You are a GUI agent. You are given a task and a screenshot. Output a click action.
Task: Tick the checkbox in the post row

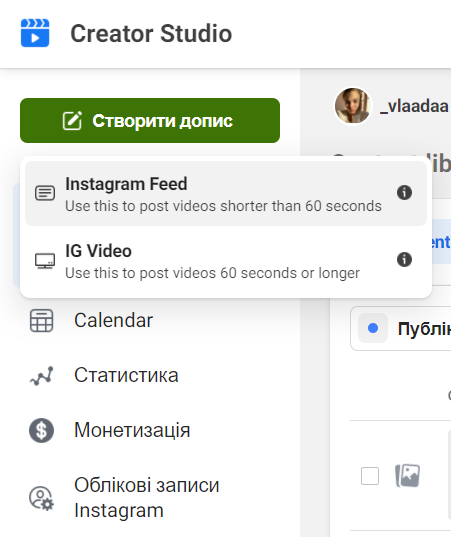370,476
